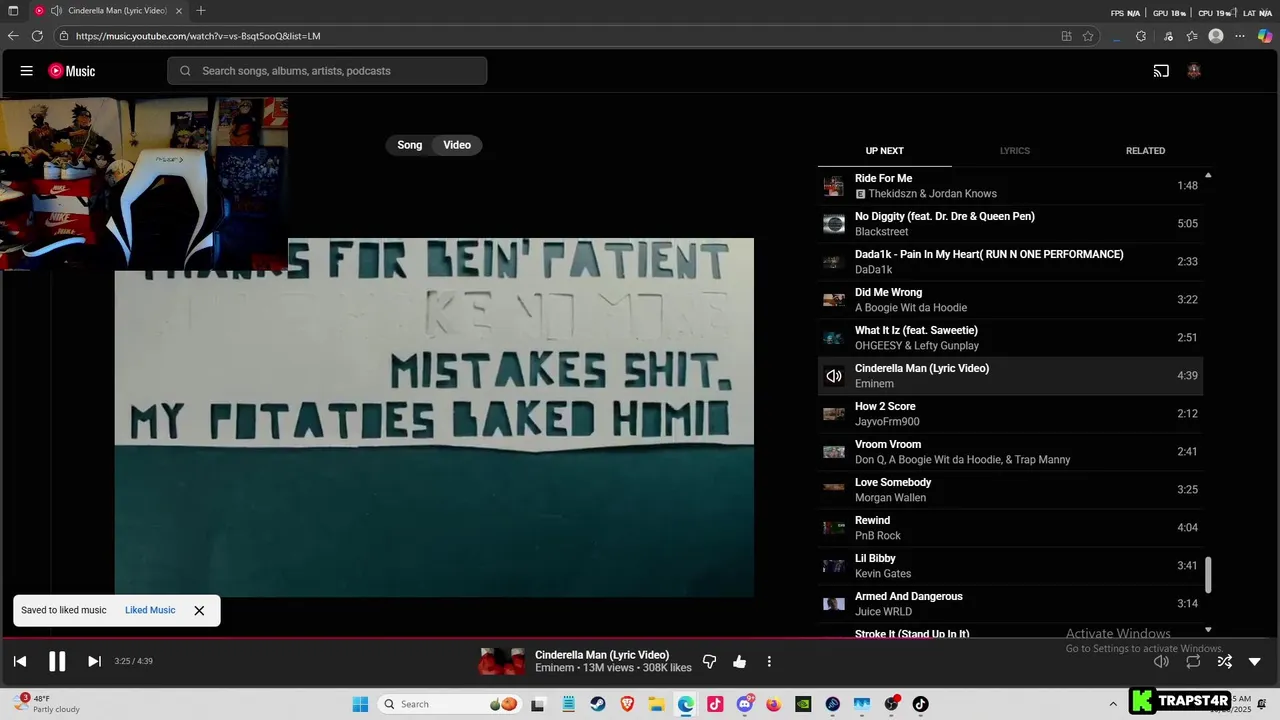Click the Eminem artist link in player bar
The height and width of the screenshot is (720, 1280).
coord(555,668)
